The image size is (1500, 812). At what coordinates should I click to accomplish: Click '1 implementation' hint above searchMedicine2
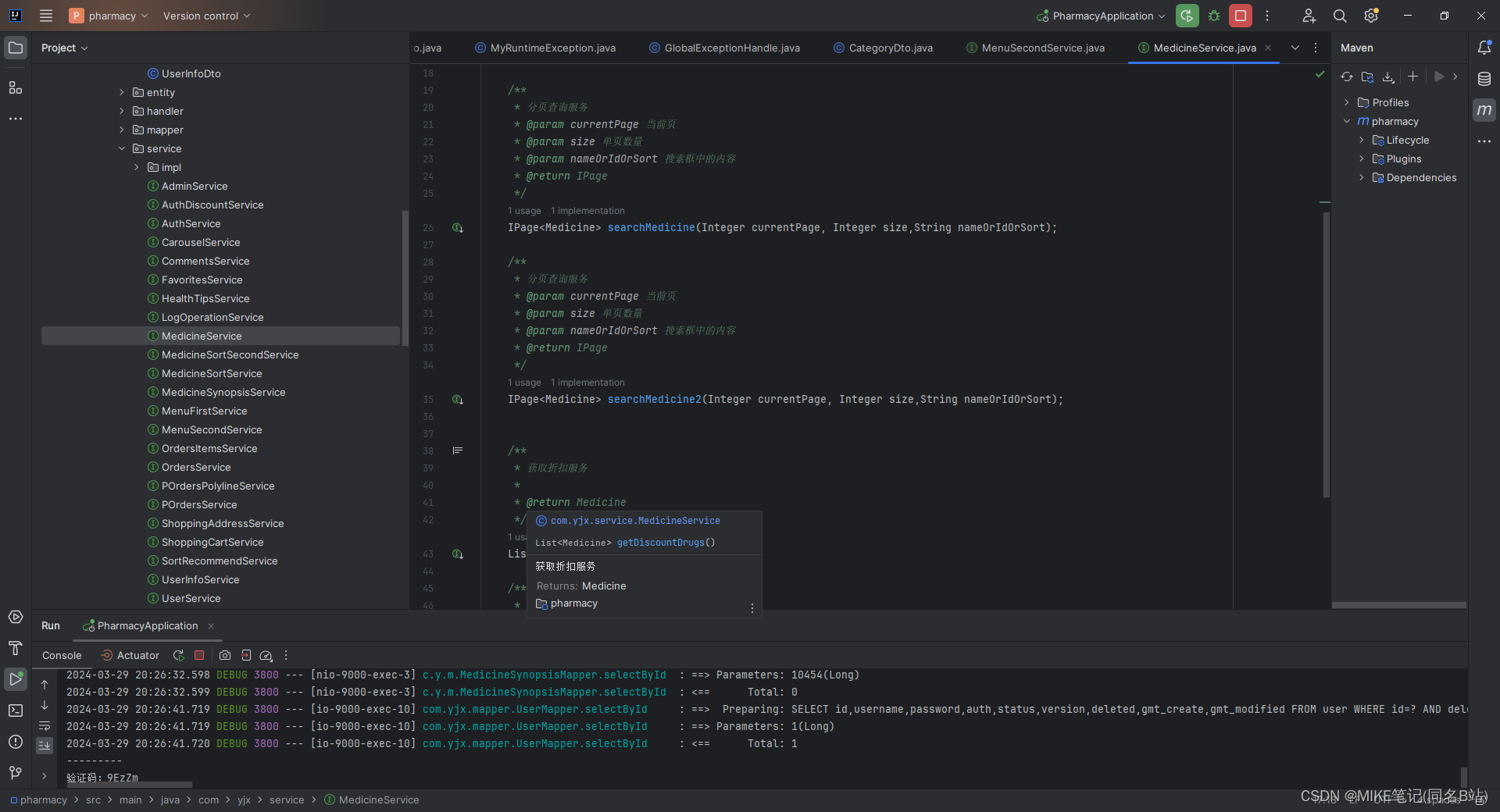tap(587, 383)
